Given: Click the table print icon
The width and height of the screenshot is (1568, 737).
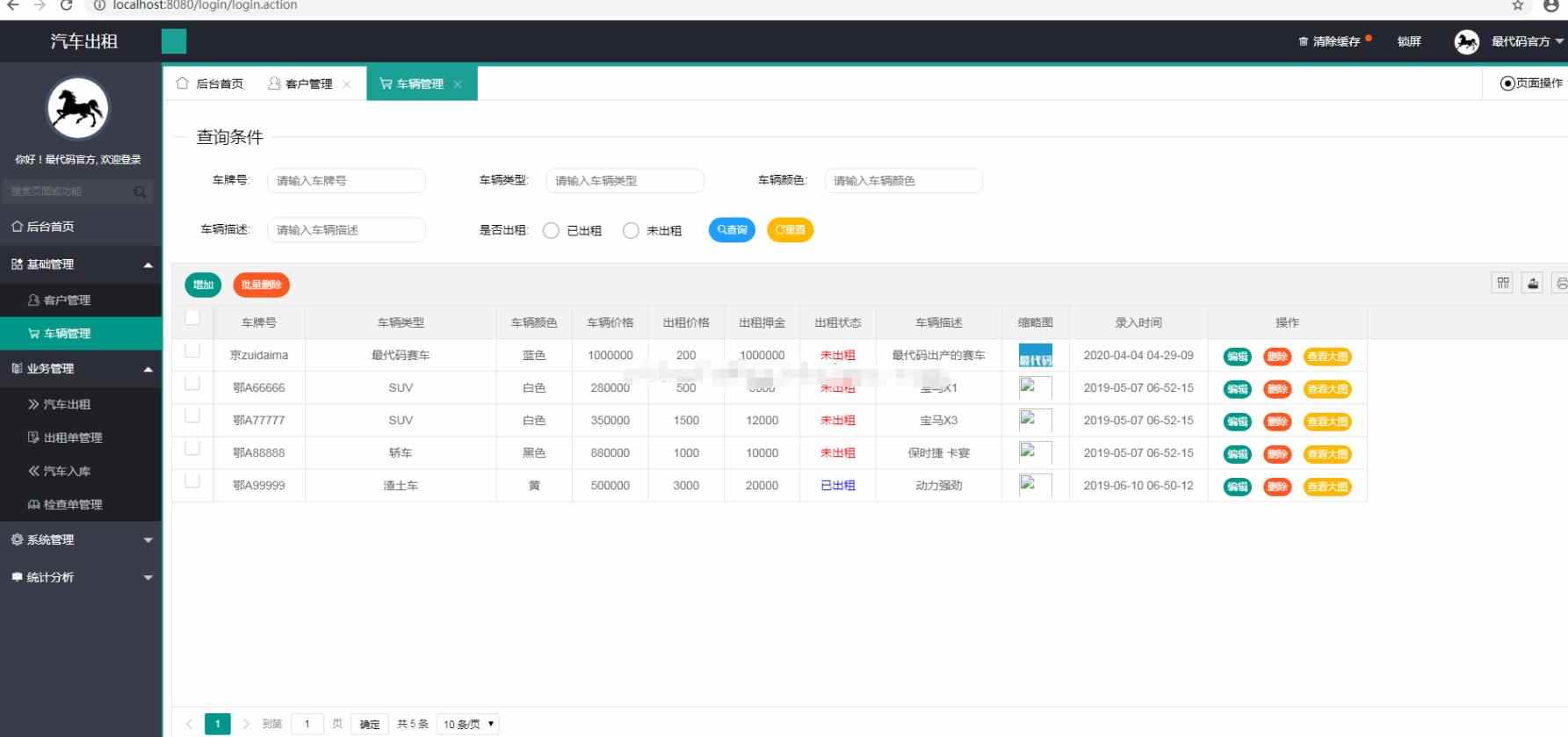Looking at the screenshot, I should click(x=1561, y=283).
